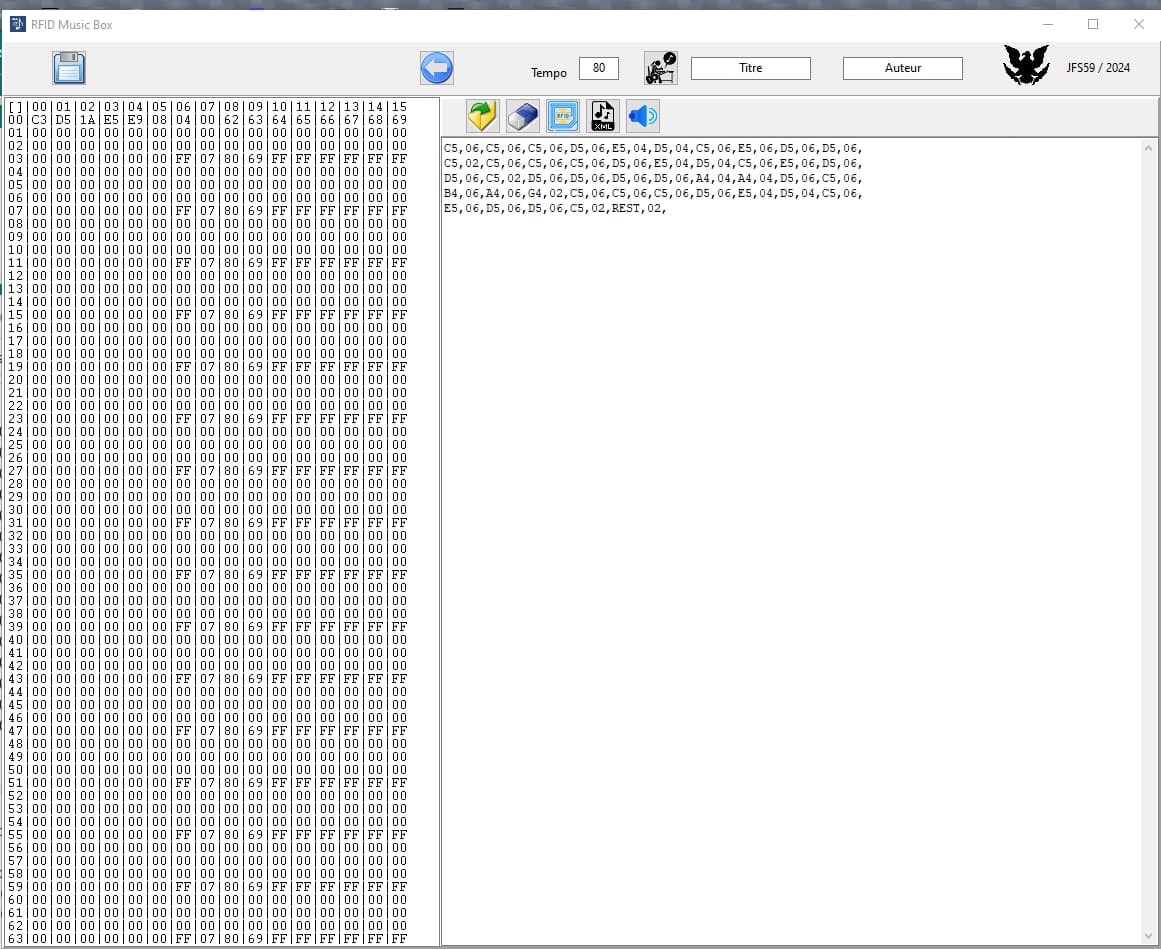Viewport: 1161px width, 949px height.
Task: Click the [] corner header of the hex table
Action: (16, 107)
